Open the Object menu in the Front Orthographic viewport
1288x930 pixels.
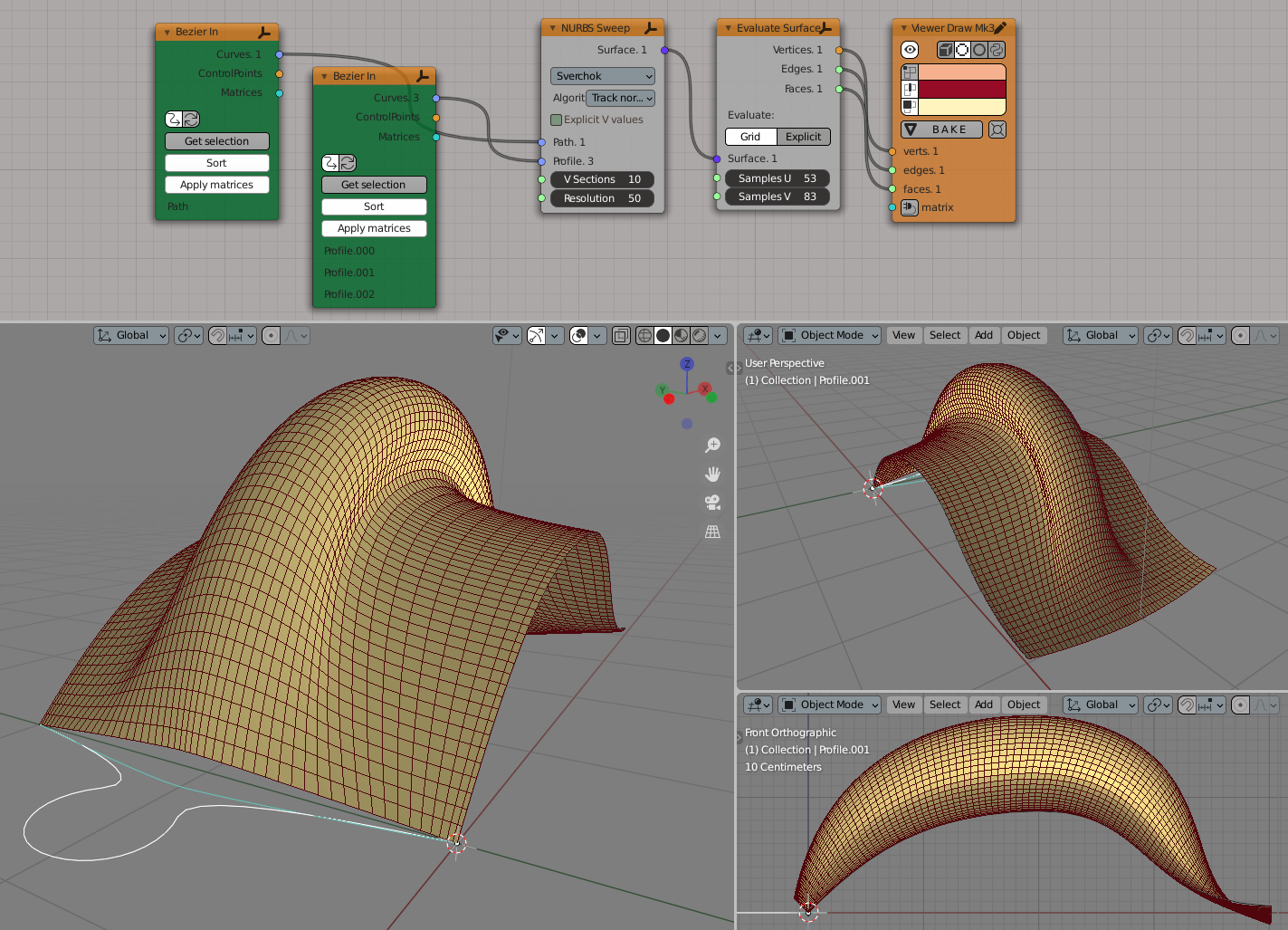pyautogui.click(x=1024, y=705)
